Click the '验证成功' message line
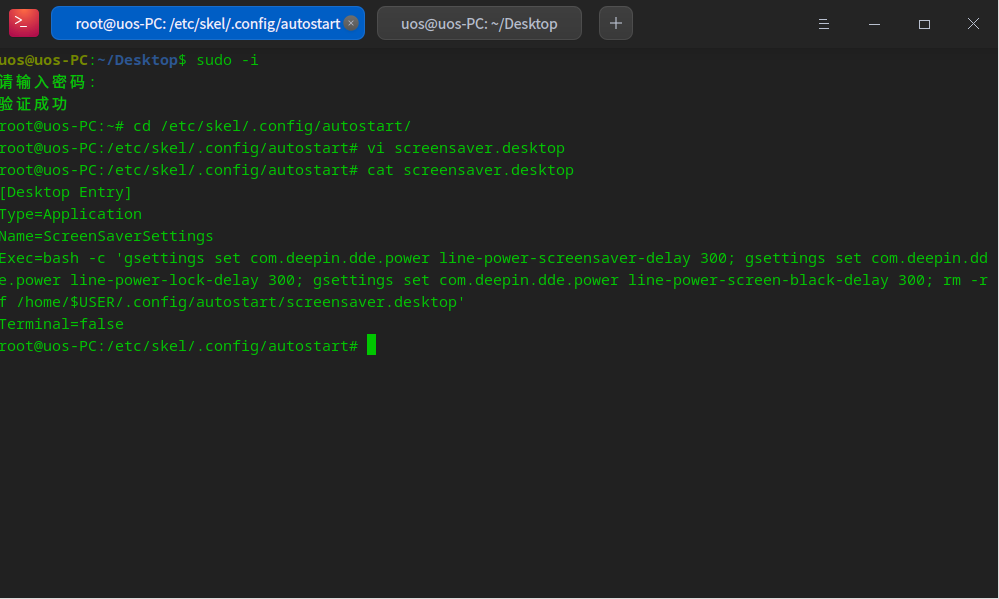Viewport: 999px width, 599px height. [x=34, y=104]
